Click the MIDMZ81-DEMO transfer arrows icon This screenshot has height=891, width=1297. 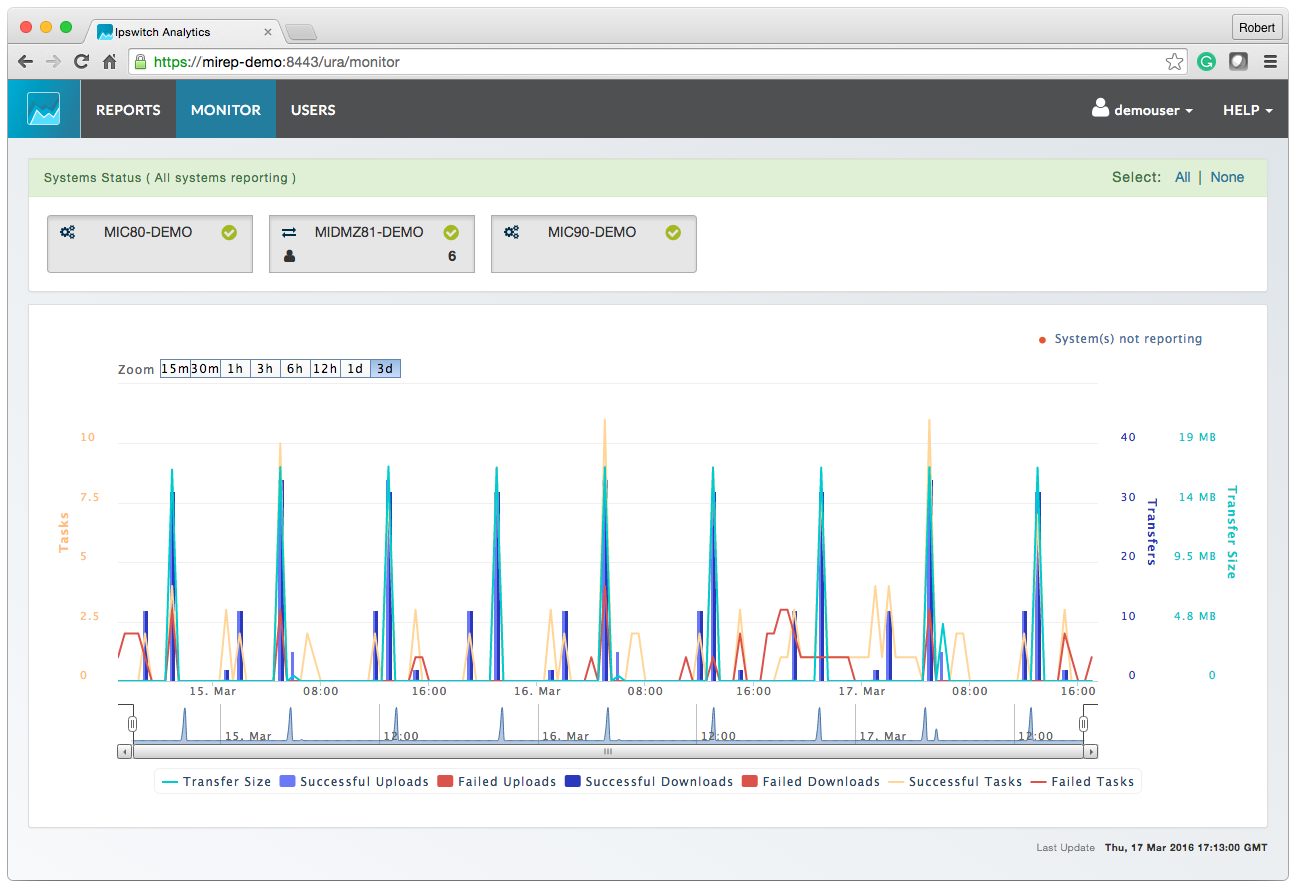click(289, 232)
